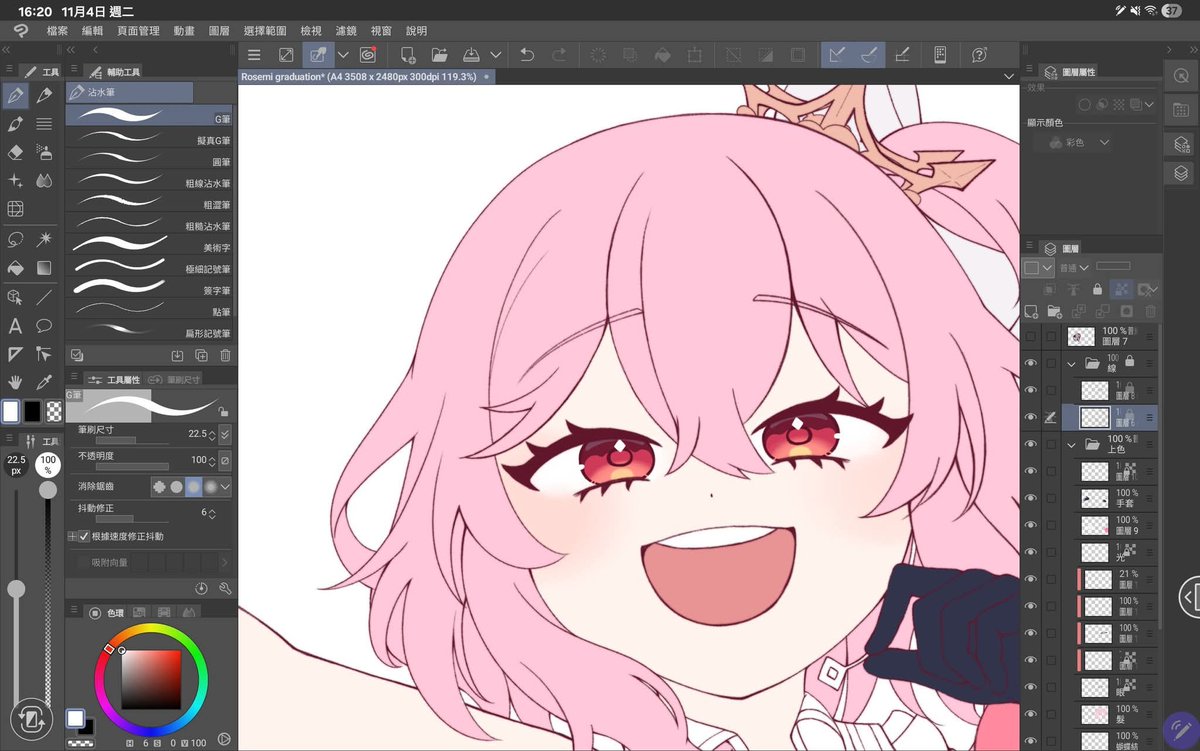1200x751 pixels.
Task: Open 彩色 expression color dropdown
Action: 1080,143
